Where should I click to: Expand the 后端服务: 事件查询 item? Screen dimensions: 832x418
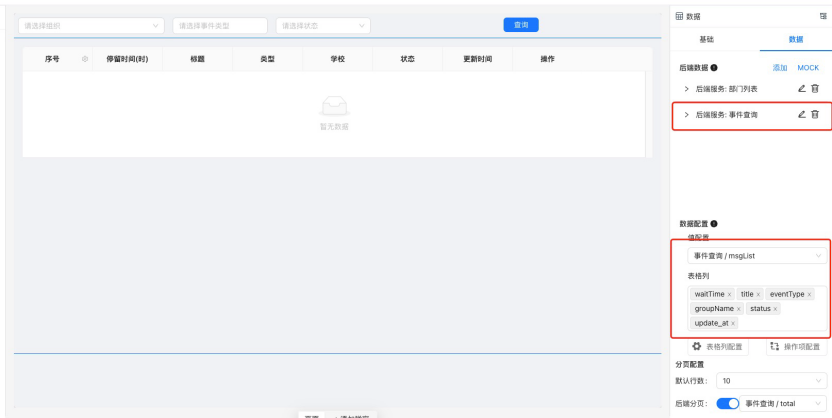pos(686,115)
